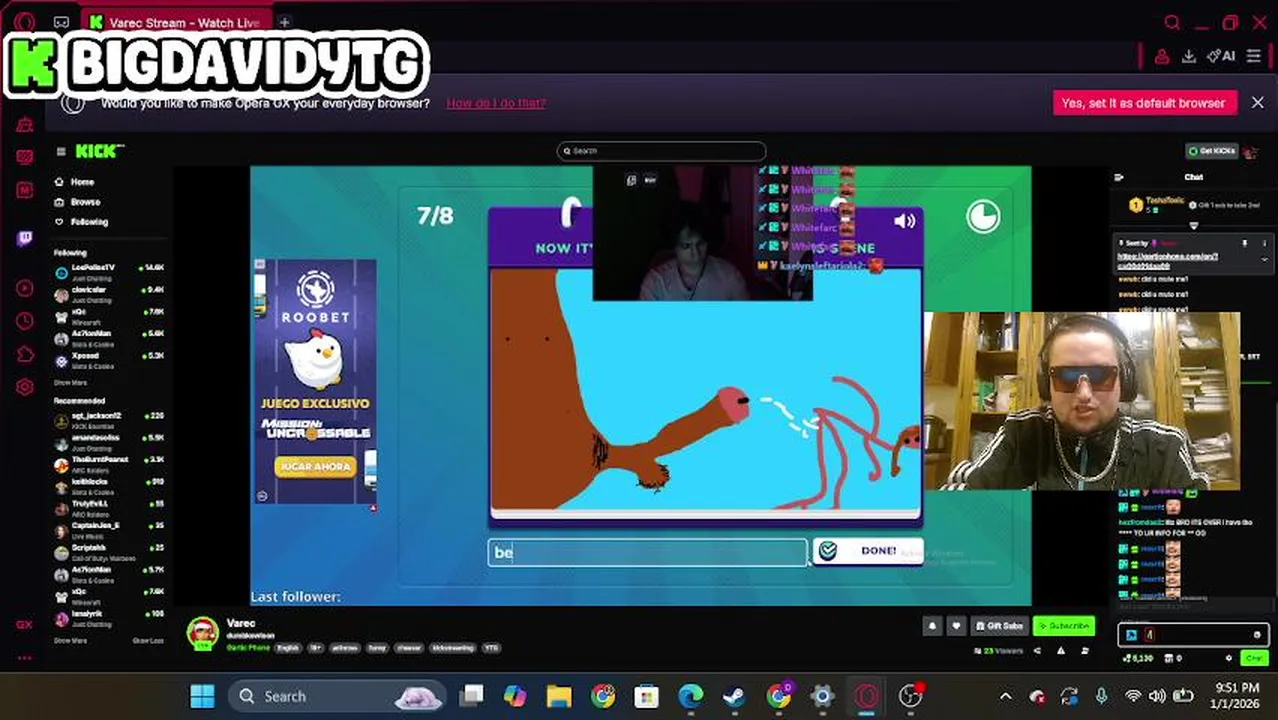1278x720 pixels.
Task: Open the browser downloads icon
Action: (1189, 57)
